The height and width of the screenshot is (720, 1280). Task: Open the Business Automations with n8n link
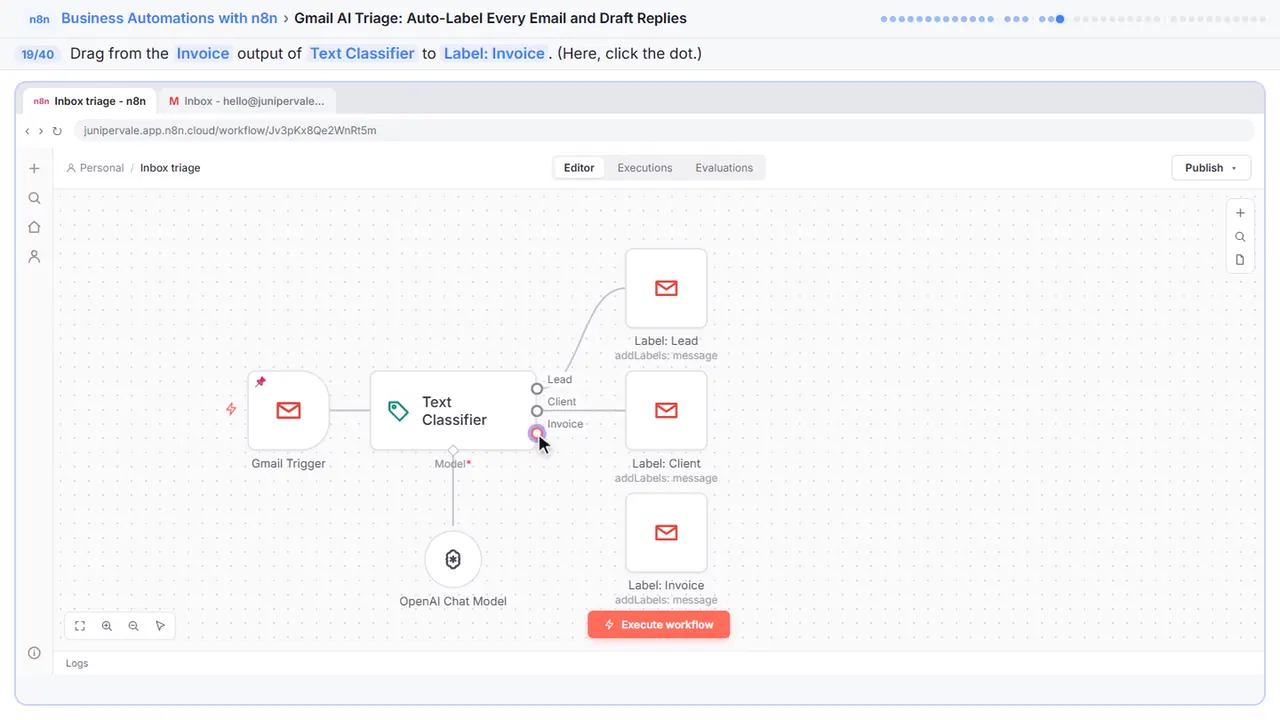point(169,18)
